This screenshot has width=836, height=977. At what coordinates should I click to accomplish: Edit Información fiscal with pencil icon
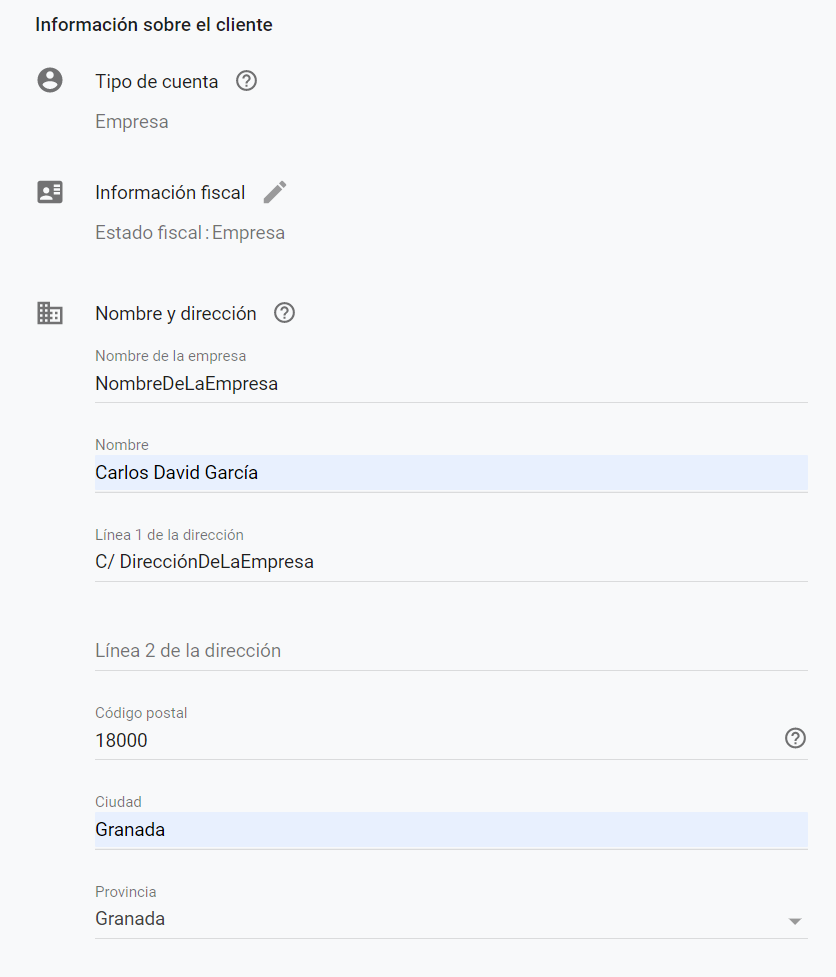275,192
